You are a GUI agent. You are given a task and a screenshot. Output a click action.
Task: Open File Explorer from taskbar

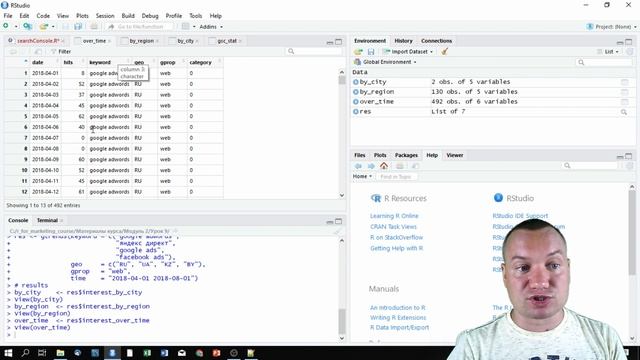[60, 353]
